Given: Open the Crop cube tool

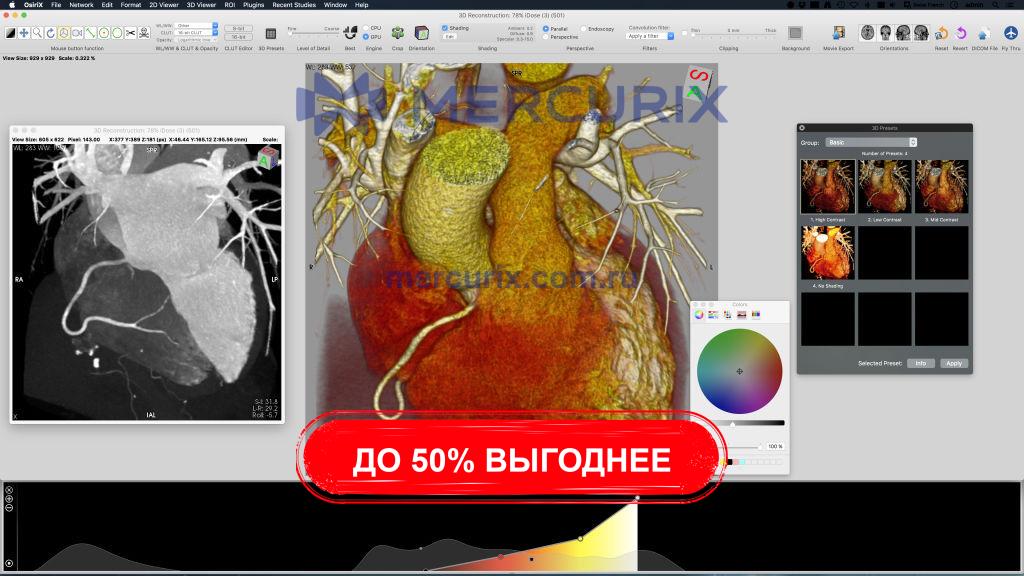Looking at the screenshot, I should click(397, 33).
